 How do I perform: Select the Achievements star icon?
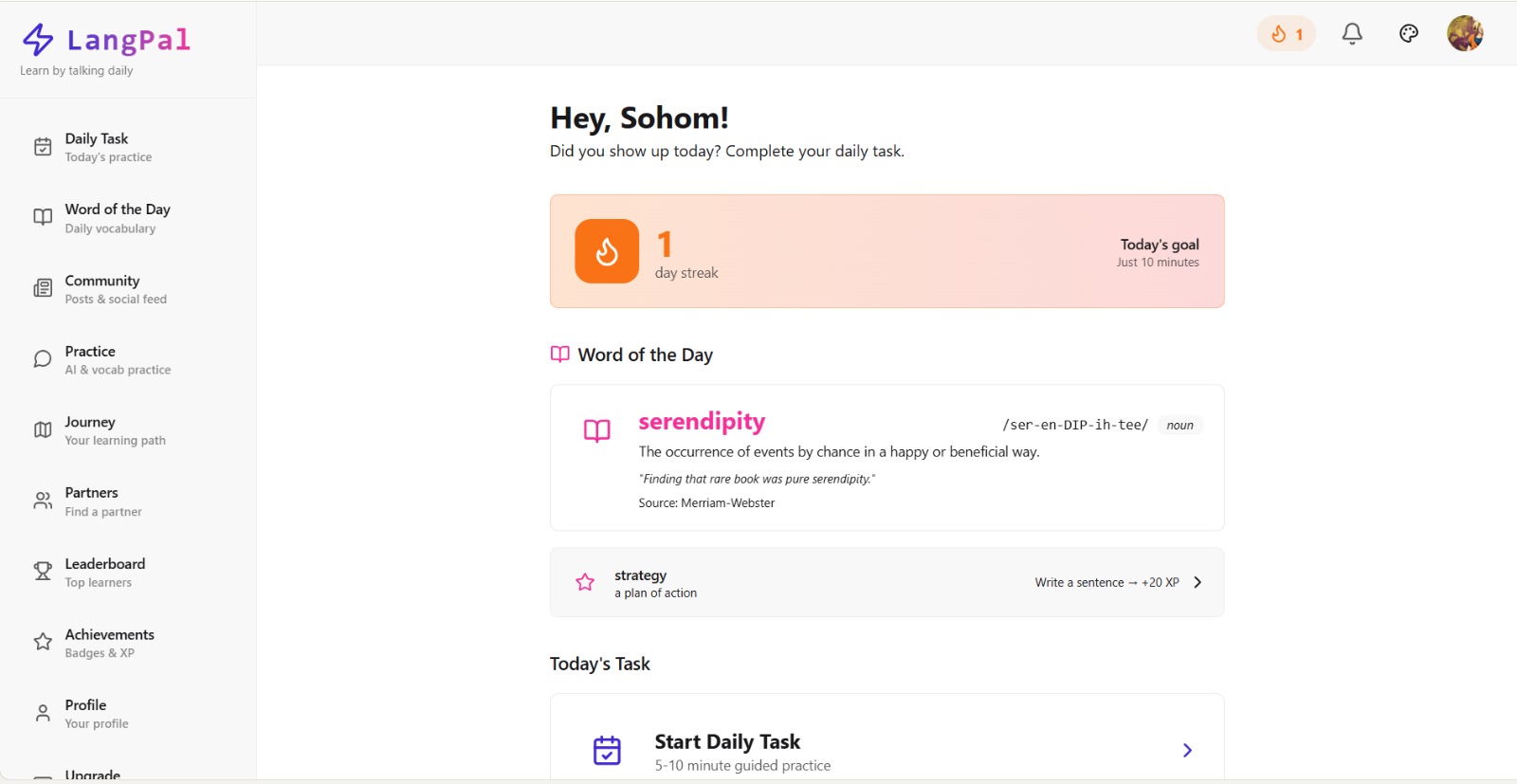42,642
